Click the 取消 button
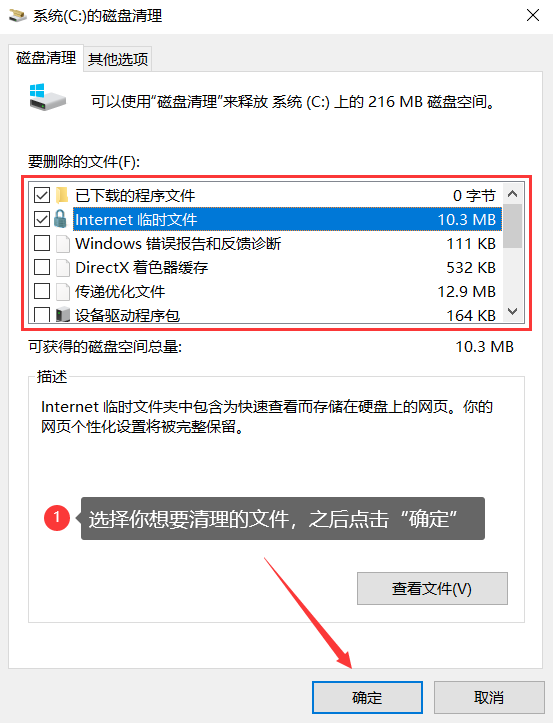The image size is (553, 723). tap(489, 697)
